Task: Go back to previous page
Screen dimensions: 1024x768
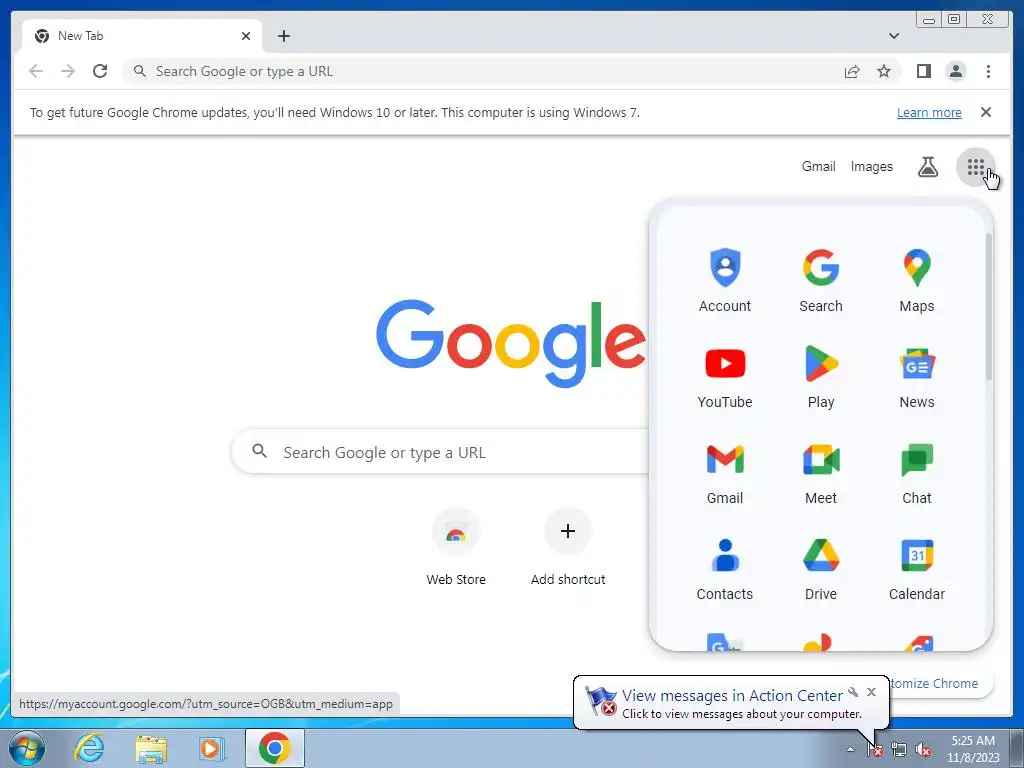Action: tap(36, 71)
